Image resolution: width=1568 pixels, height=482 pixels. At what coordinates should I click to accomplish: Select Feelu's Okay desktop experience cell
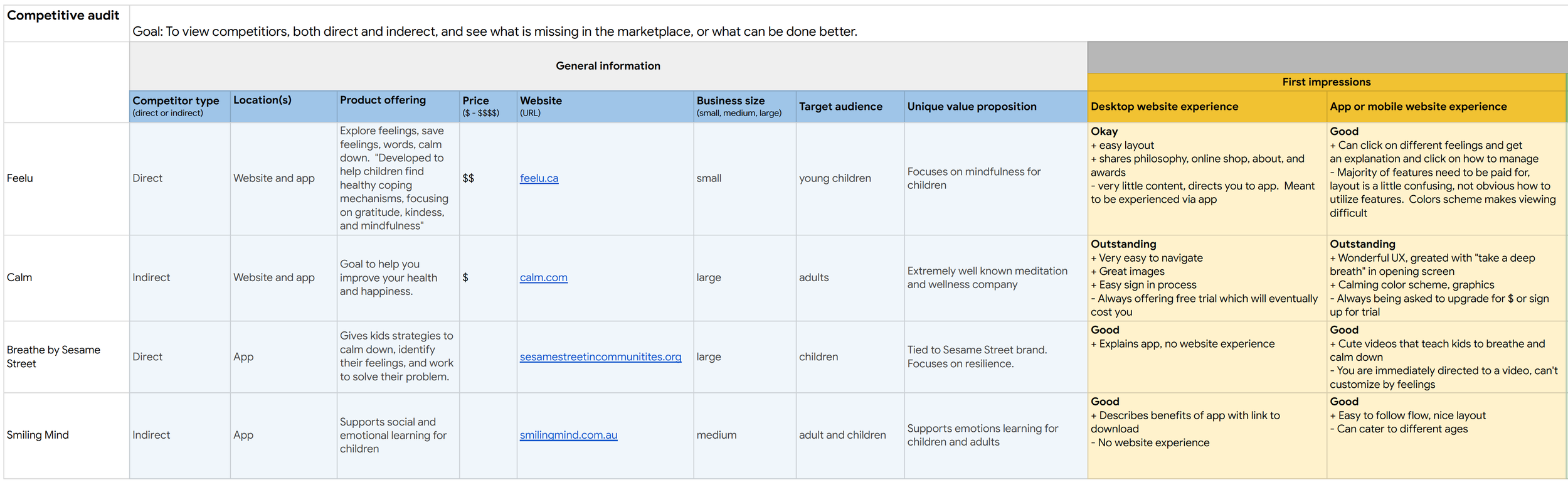[x=1207, y=178]
